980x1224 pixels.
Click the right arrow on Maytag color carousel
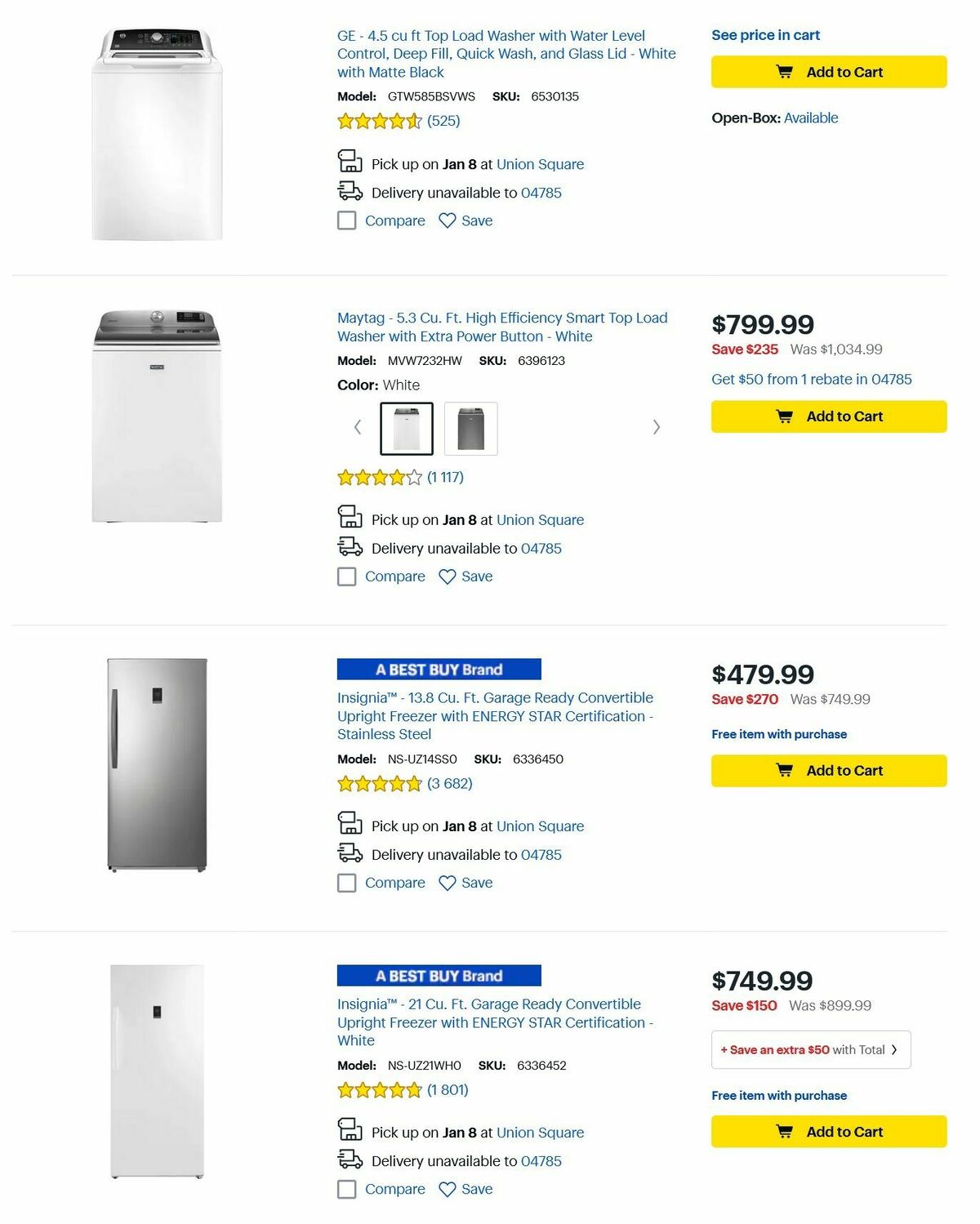click(657, 427)
